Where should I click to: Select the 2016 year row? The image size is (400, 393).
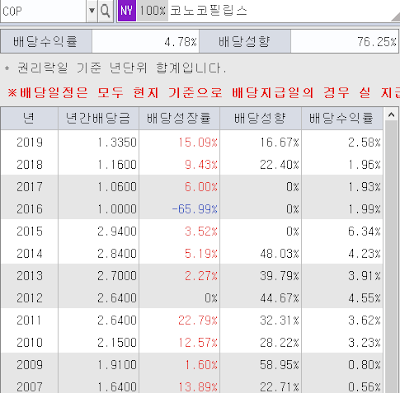192,209
